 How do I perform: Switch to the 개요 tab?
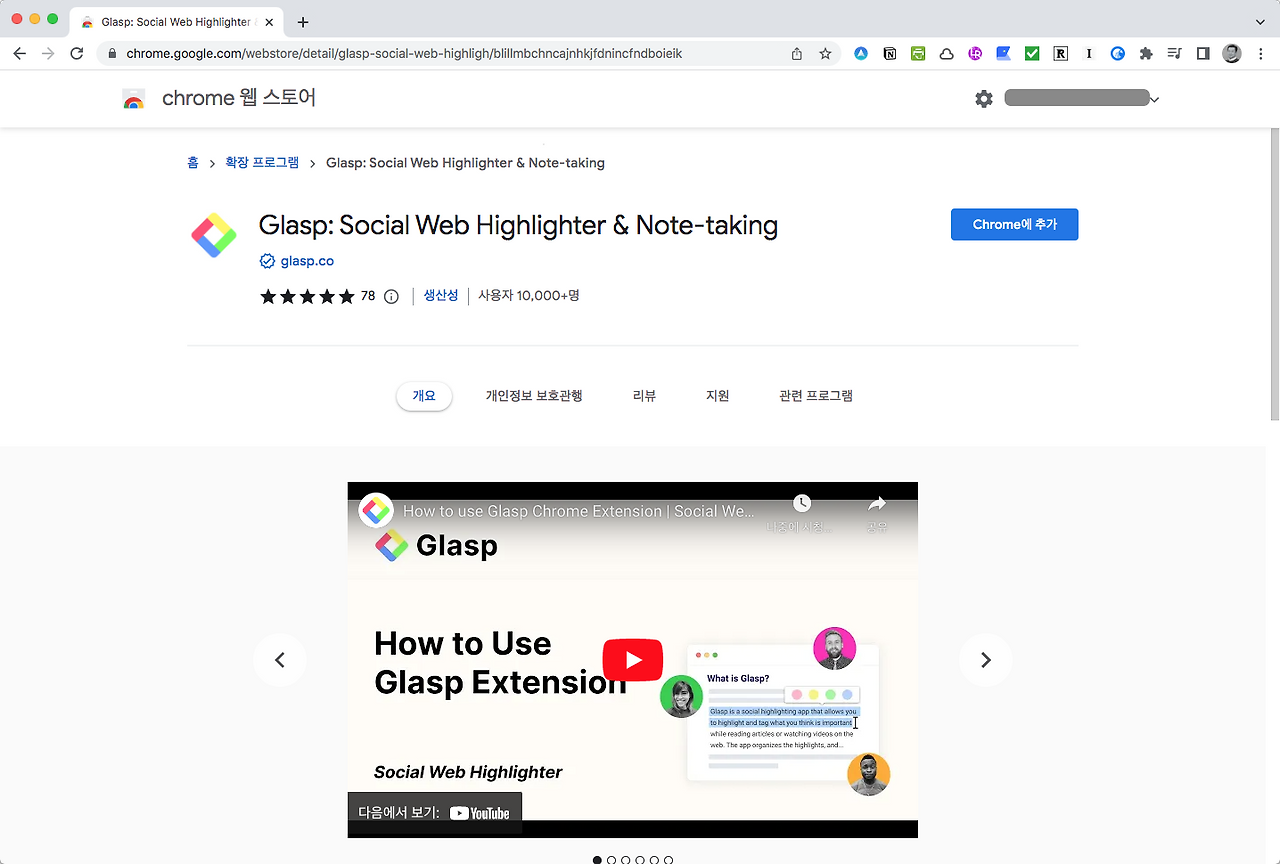tap(424, 396)
